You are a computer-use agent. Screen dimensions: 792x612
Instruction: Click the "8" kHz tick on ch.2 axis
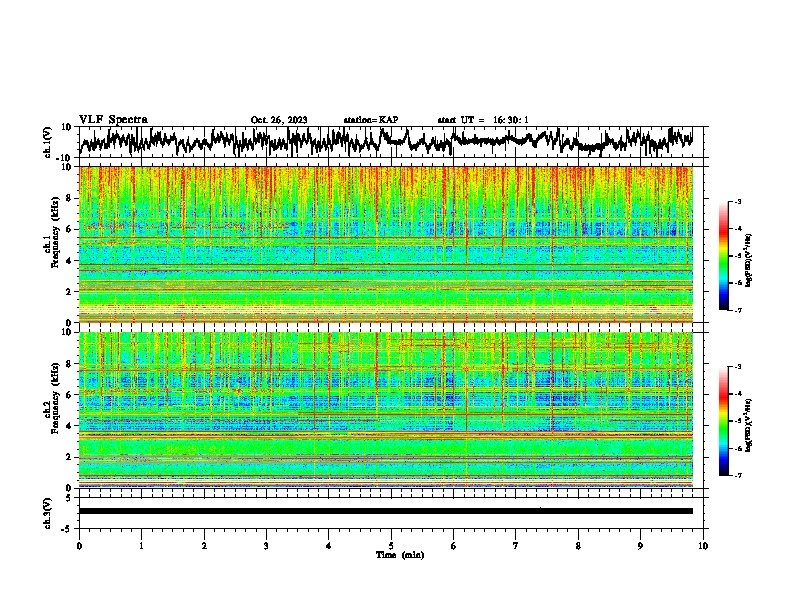tap(70, 363)
